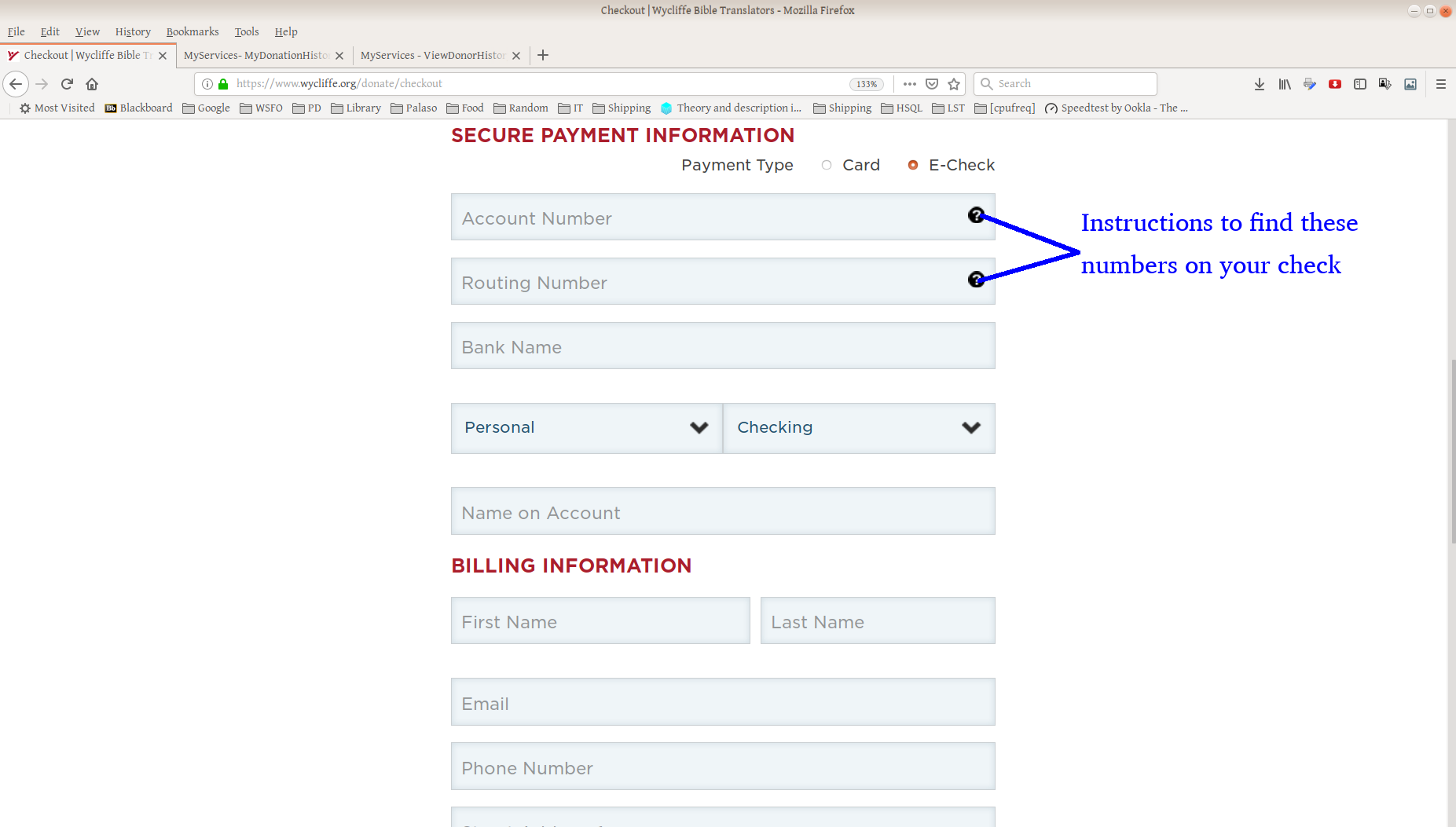This screenshot has height=827, width=1456.
Task: Click the screenshot image toolbar icon
Action: [1410, 84]
